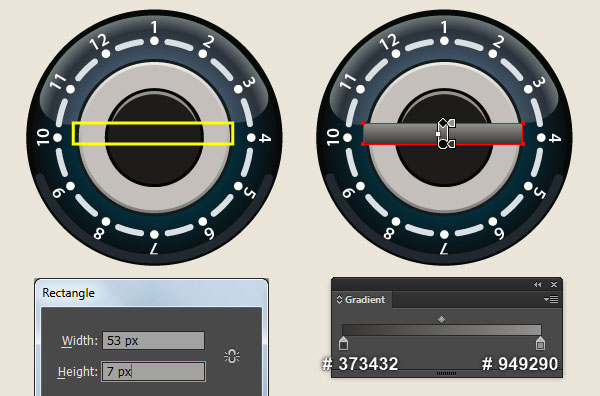
Task: Open the Gradient panel options menu
Action: tap(551, 300)
